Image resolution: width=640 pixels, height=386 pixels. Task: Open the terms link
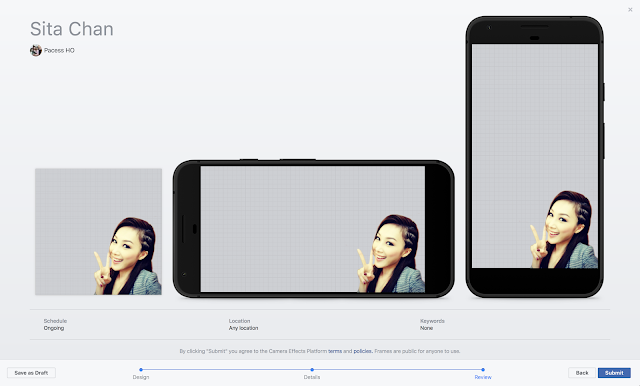pos(335,351)
